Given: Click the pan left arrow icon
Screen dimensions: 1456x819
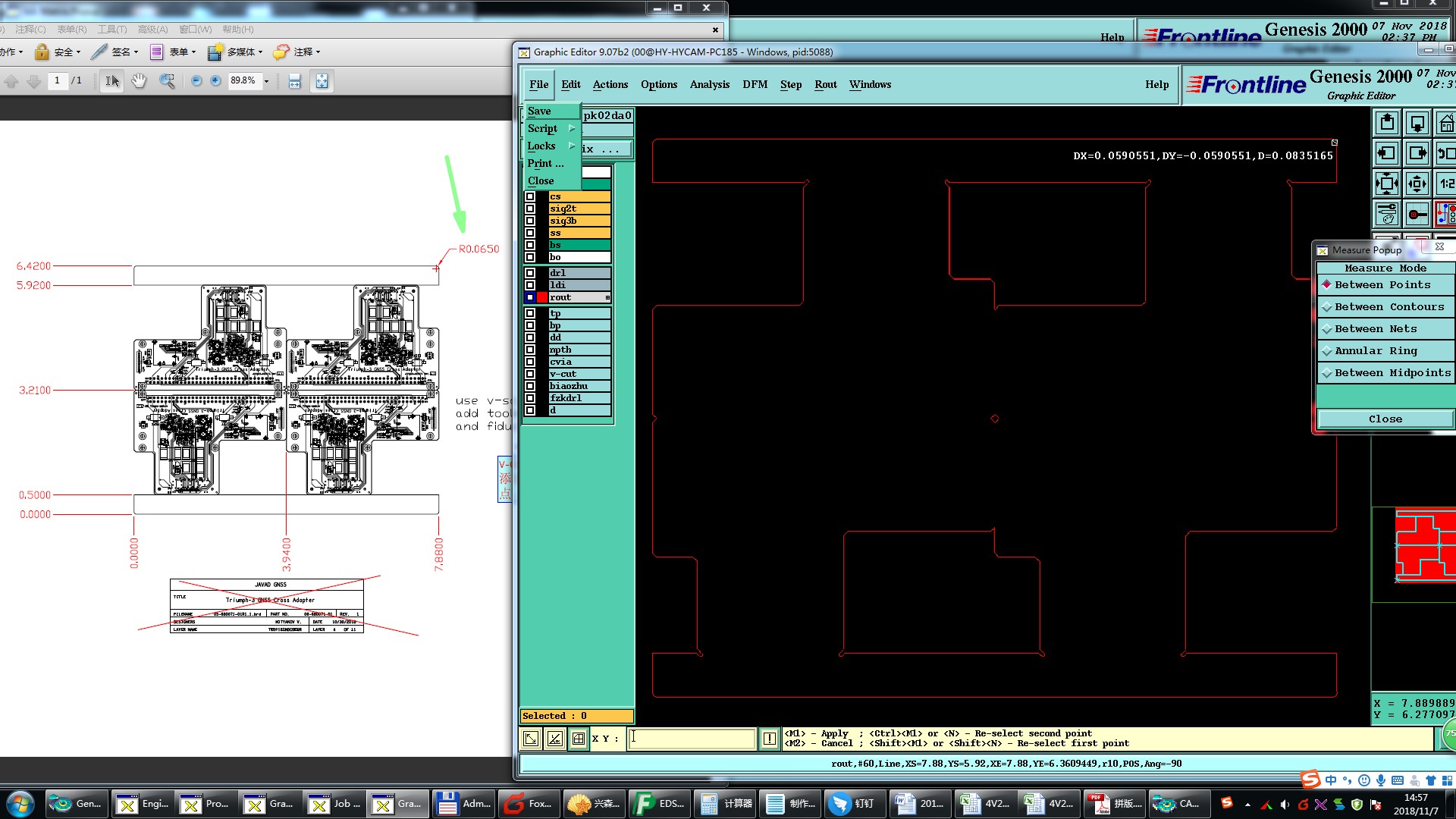Looking at the screenshot, I should pyautogui.click(x=1387, y=153).
